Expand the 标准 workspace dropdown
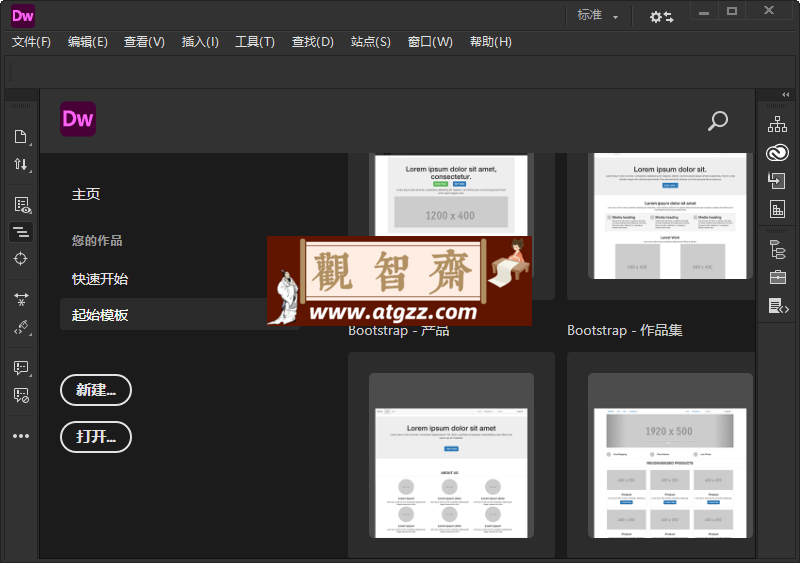 pyautogui.click(x=597, y=16)
